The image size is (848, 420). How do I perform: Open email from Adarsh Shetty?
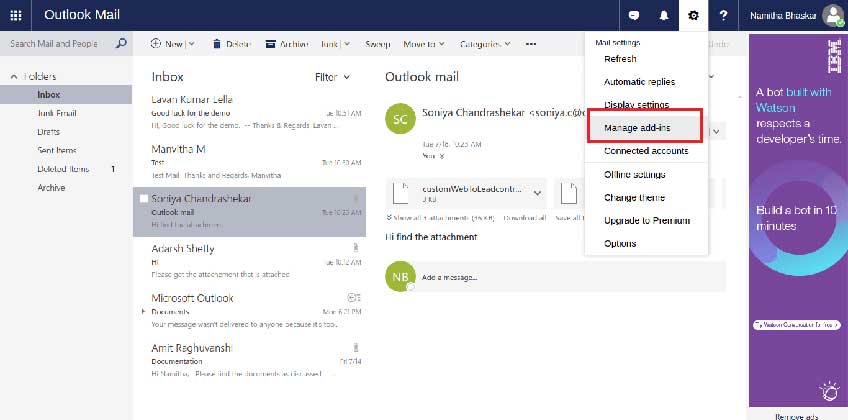249,262
